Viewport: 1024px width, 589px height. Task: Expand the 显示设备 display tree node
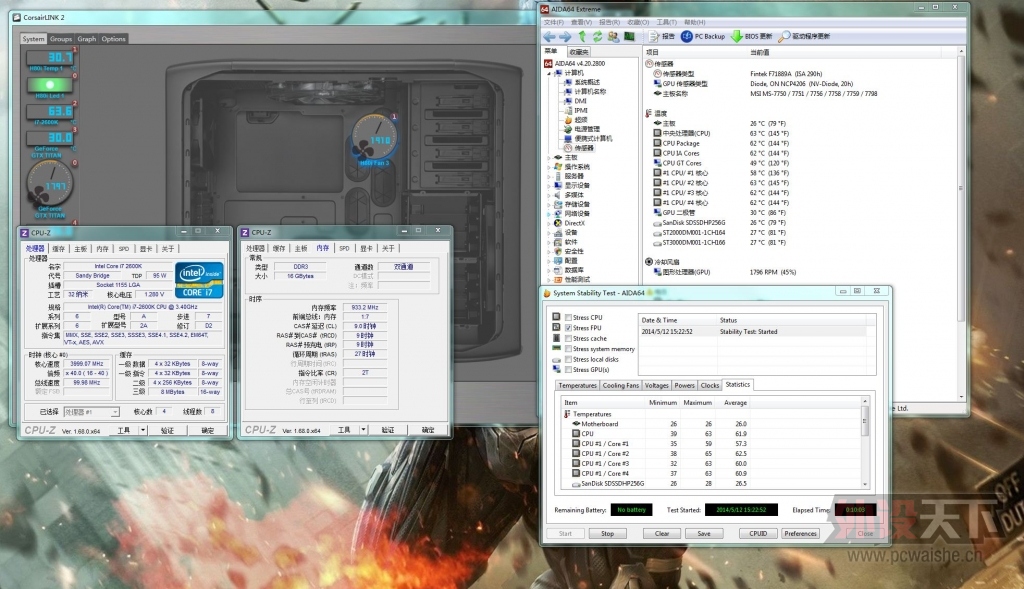coord(549,185)
